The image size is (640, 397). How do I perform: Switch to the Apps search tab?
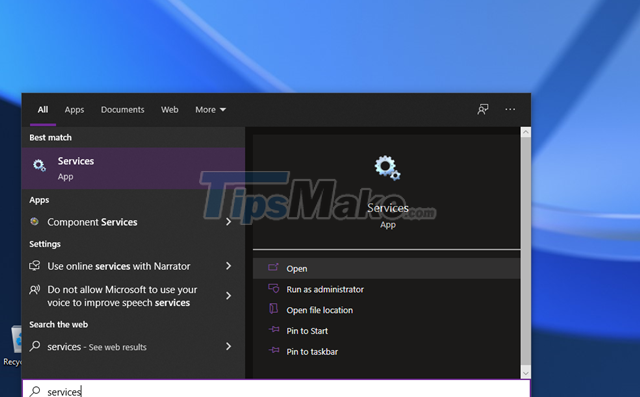click(74, 110)
